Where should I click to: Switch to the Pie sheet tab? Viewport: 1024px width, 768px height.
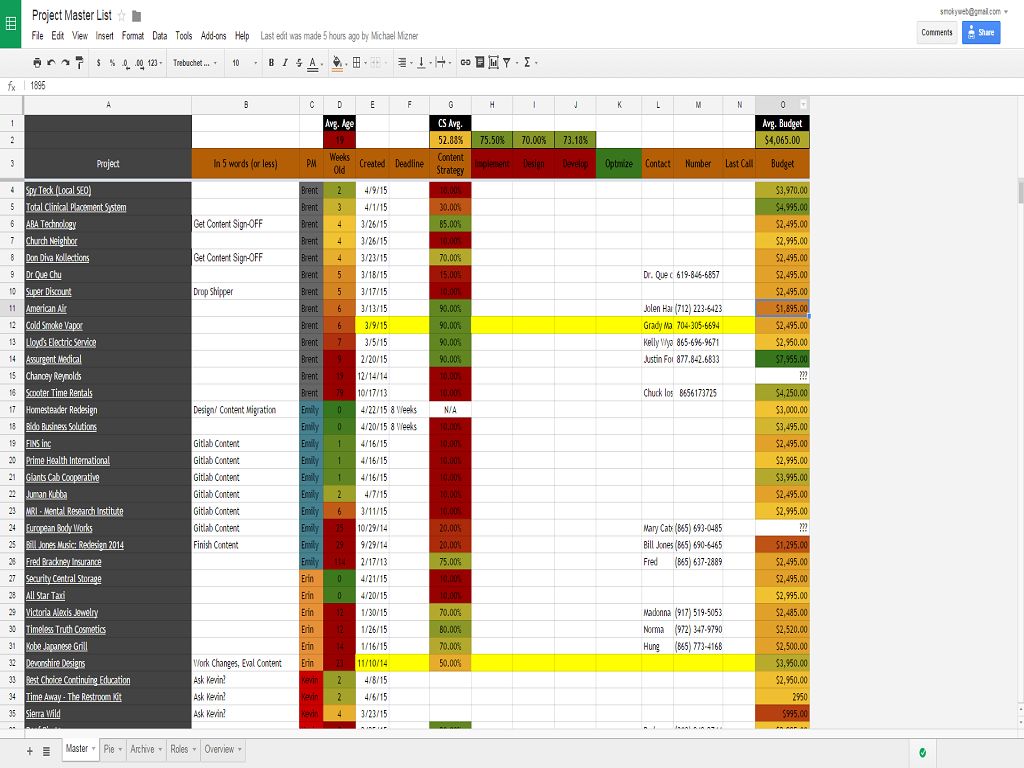[x=113, y=749]
